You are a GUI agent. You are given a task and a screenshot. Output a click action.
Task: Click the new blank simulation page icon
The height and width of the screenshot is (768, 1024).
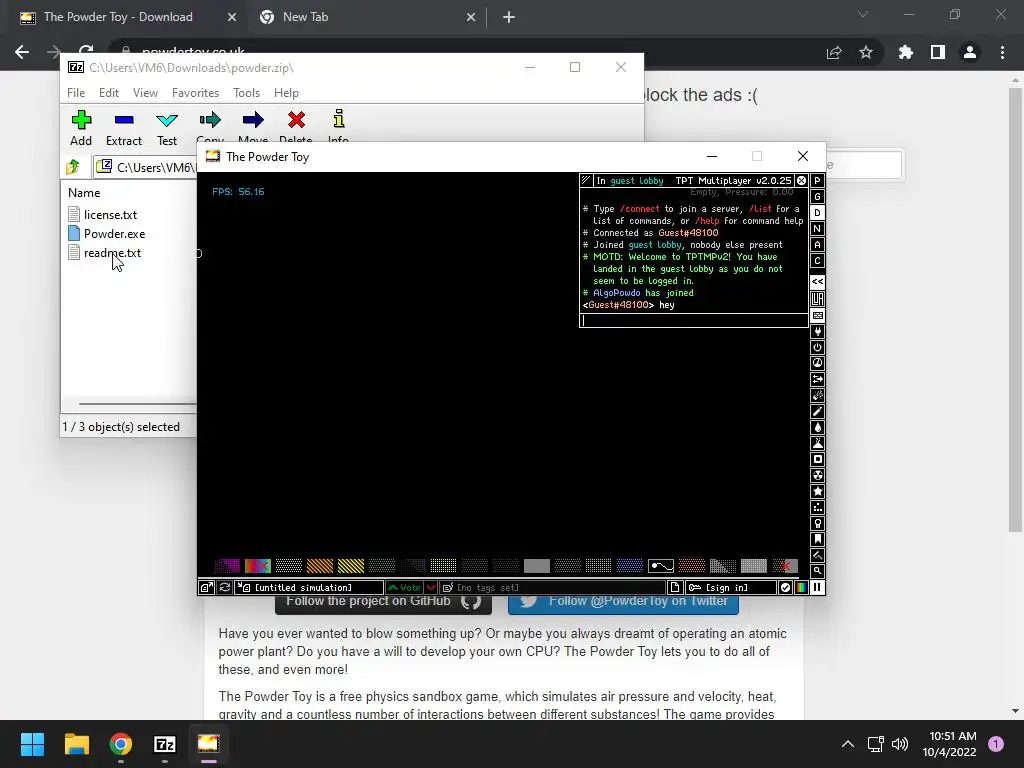pyautogui.click(x=675, y=588)
